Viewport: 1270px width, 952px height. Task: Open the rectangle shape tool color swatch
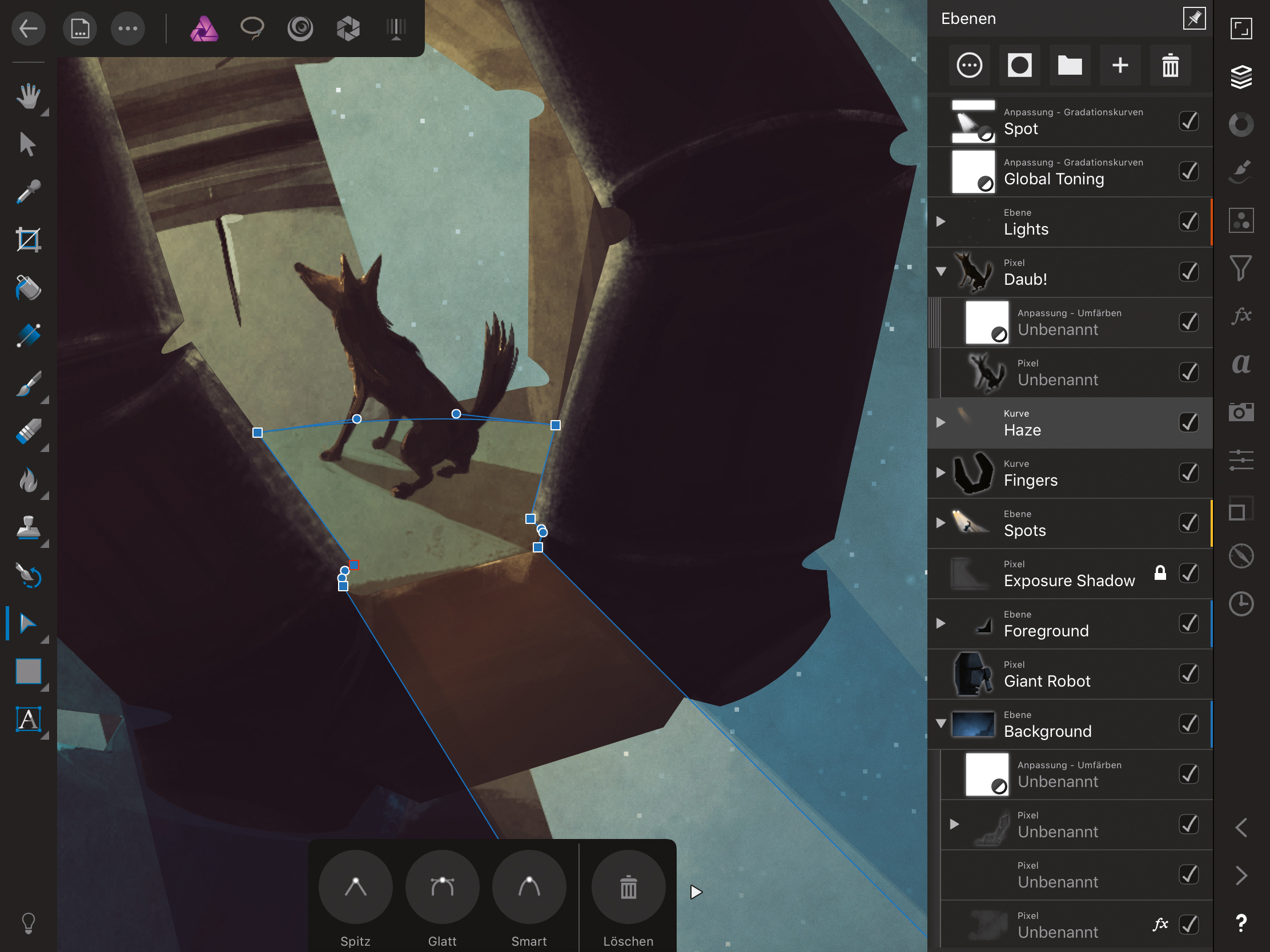click(x=28, y=671)
